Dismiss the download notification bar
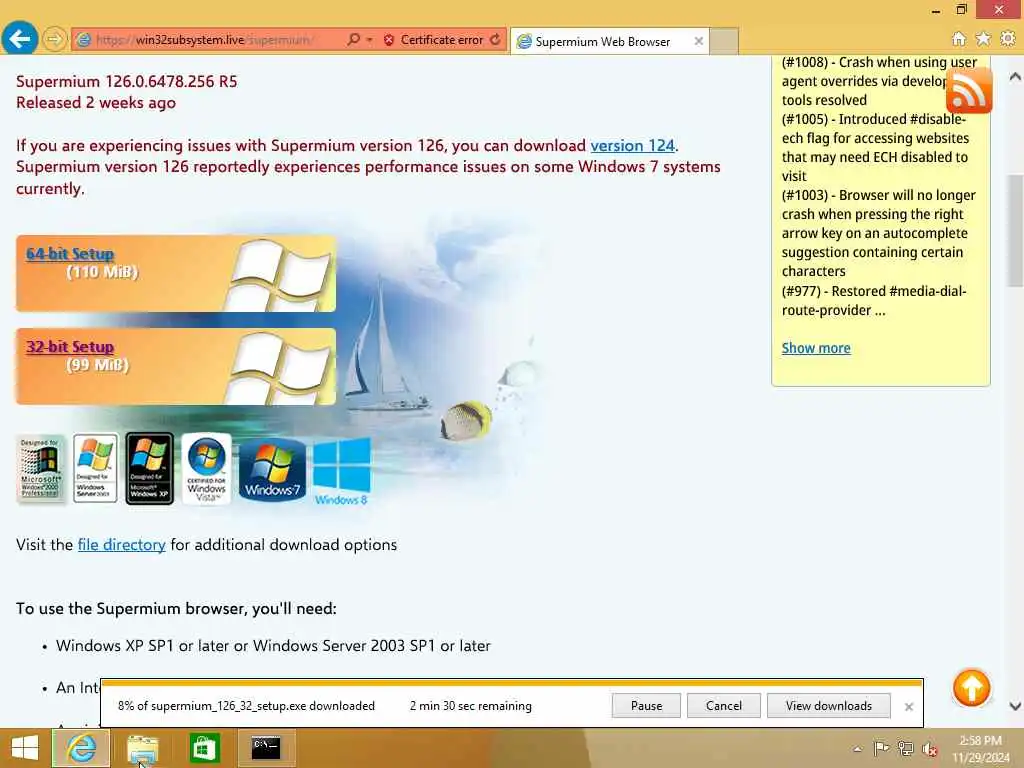This screenshot has width=1024, height=768. point(908,707)
